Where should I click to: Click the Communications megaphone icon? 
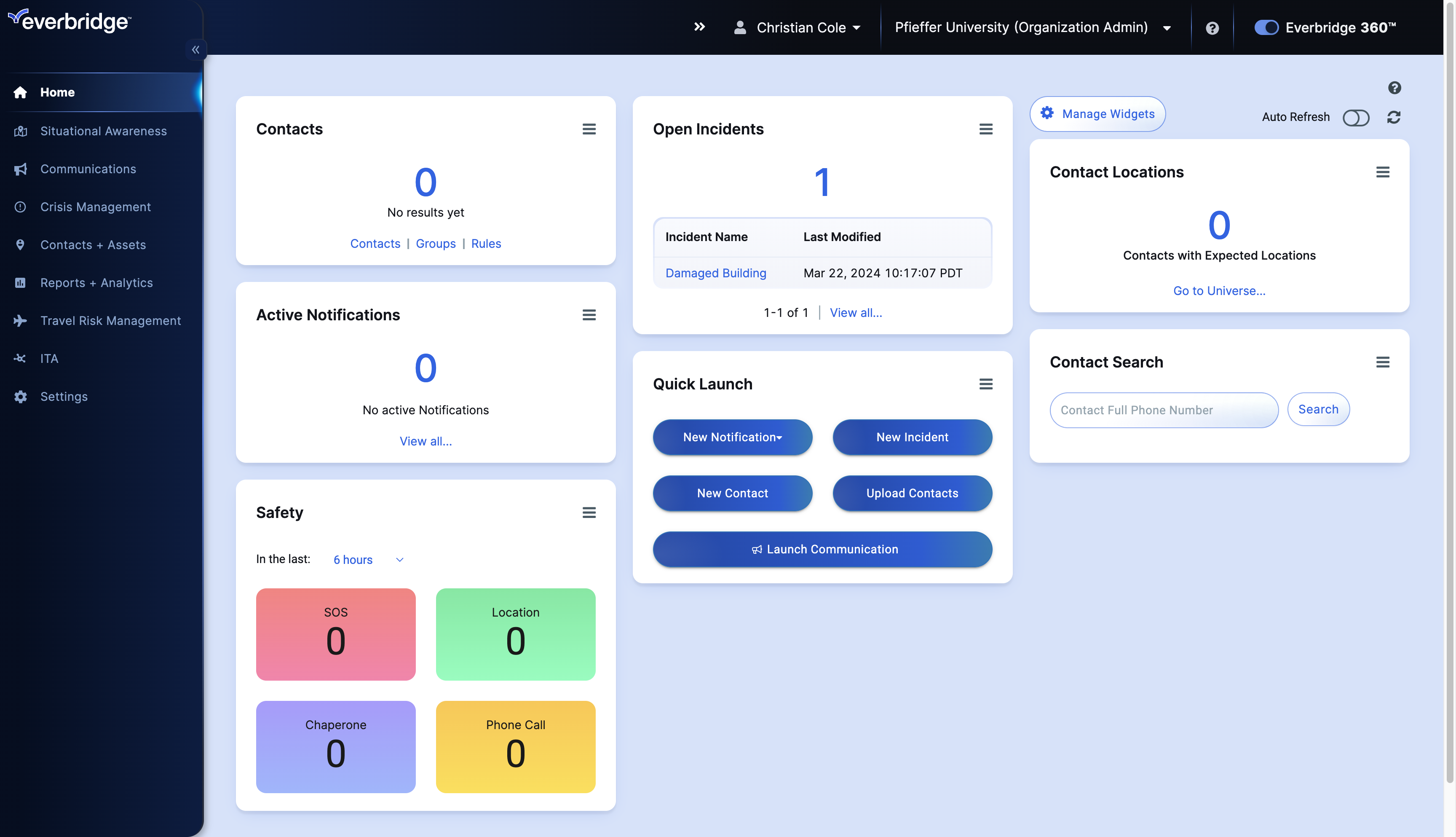click(x=21, y=169)
